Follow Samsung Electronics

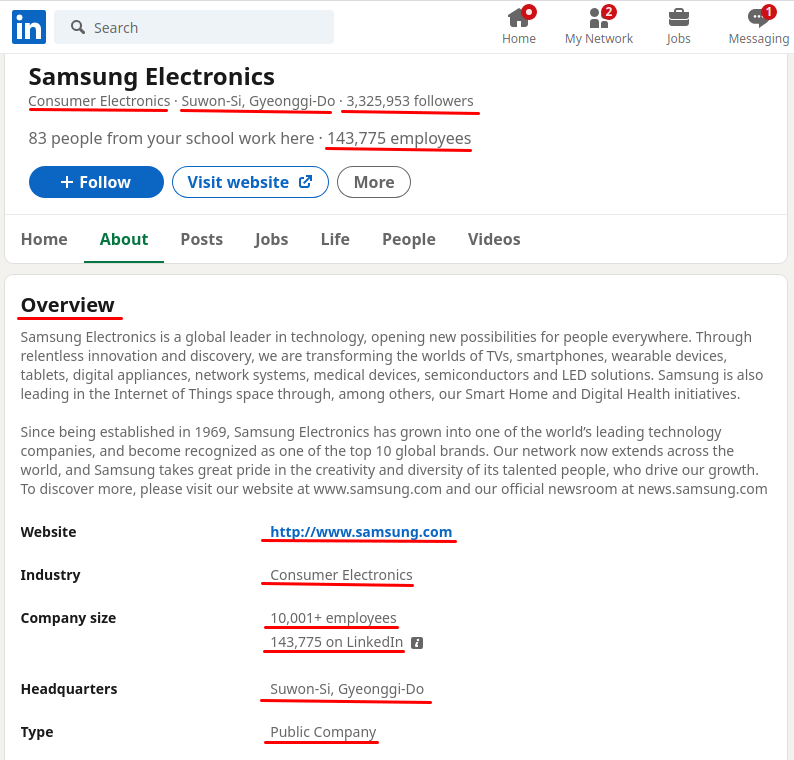[96, 182]
